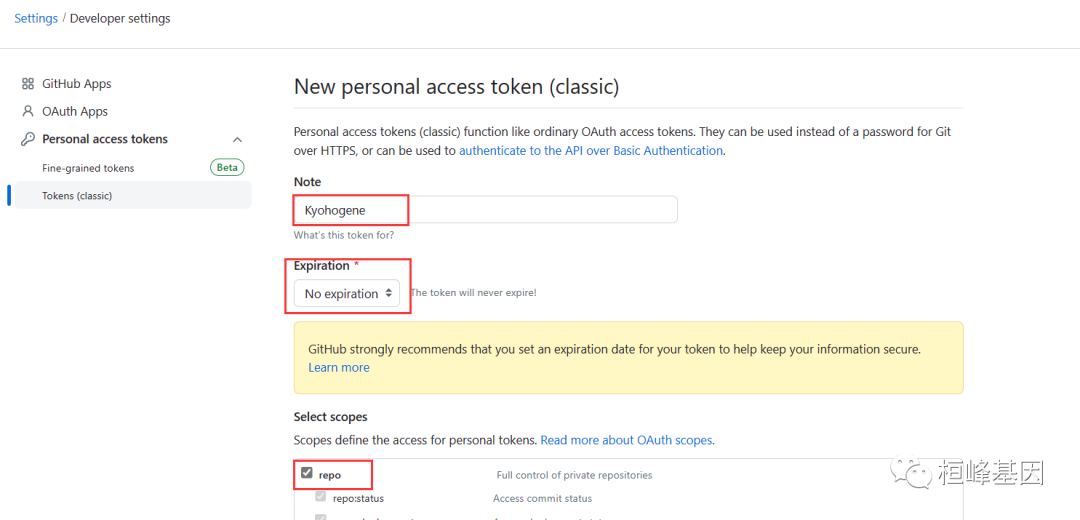The image size is (1080, 520).
Task: Click the OAuth Apps person icon
Action: pos(28,111)
